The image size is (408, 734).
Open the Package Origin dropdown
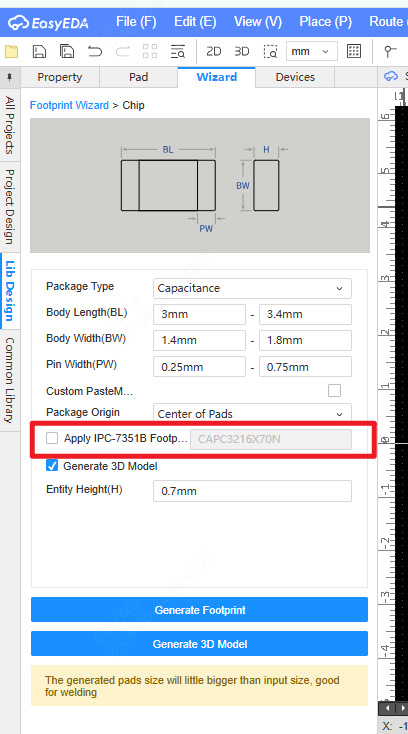point(252,414)
